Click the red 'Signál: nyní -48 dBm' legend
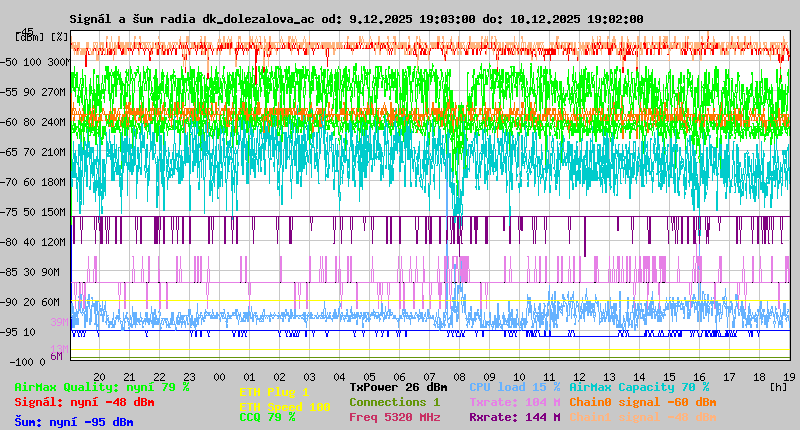Screen dimensions: 800x430 (x=84, y=402)
